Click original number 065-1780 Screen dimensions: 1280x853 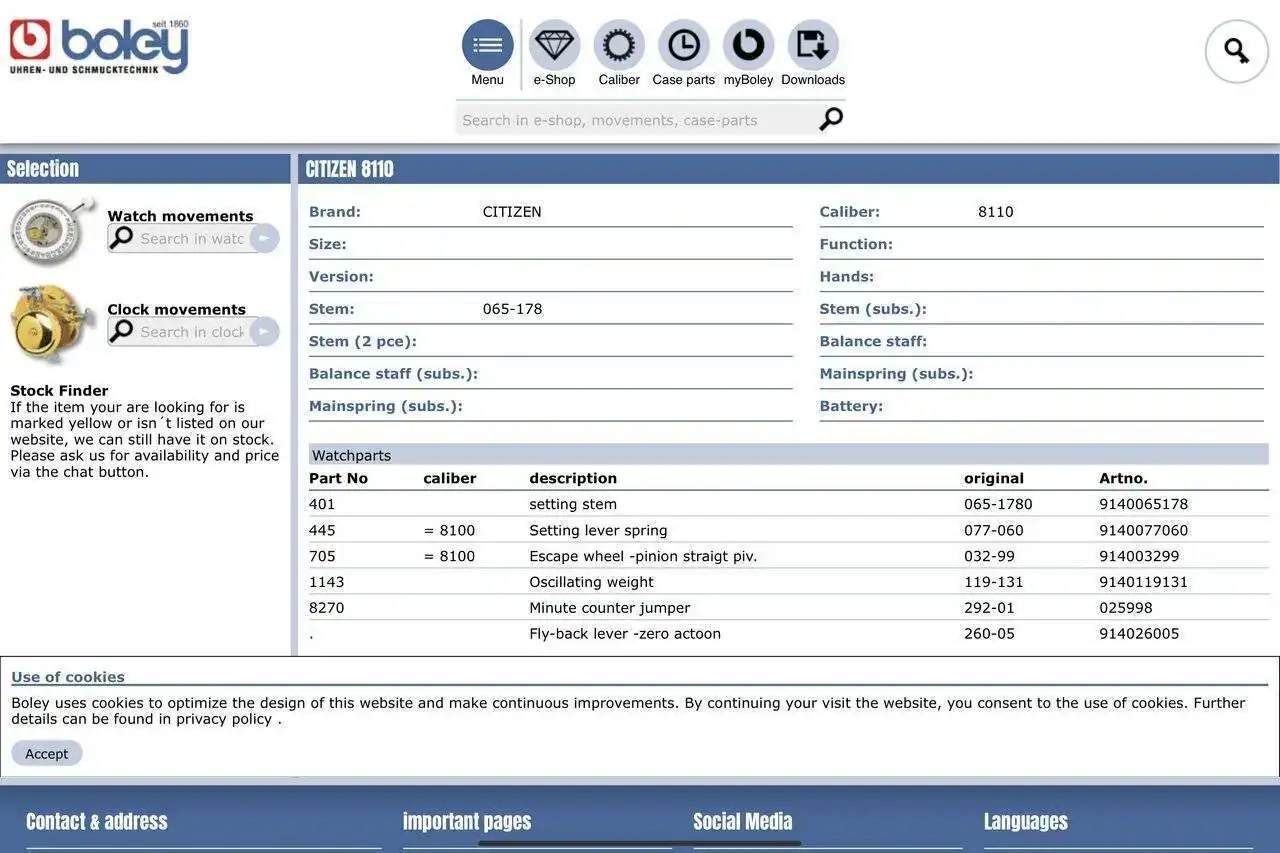pyautogui.click(x=998, y=504)
